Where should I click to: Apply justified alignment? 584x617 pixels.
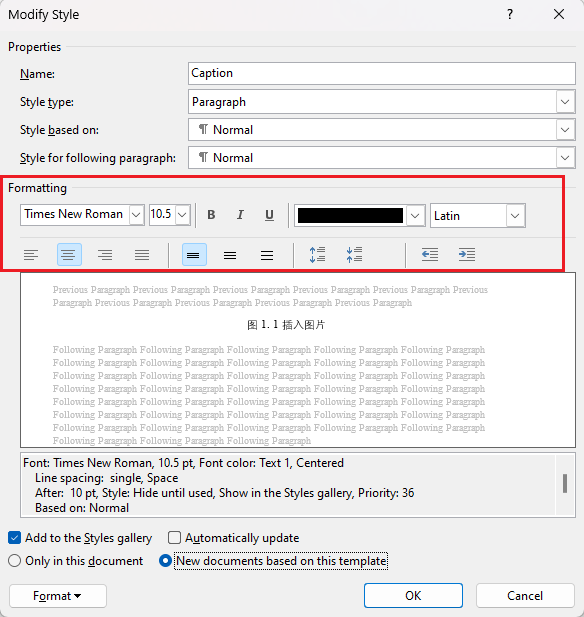[x=142, y=255]
